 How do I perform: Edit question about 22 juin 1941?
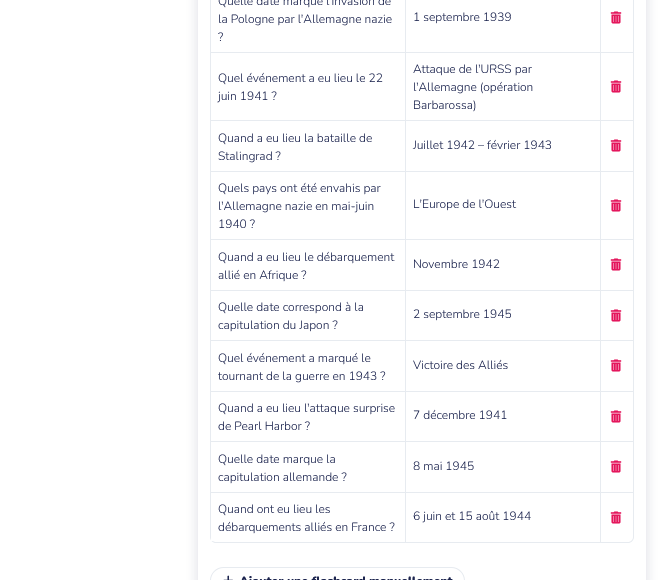click(308, 87)
